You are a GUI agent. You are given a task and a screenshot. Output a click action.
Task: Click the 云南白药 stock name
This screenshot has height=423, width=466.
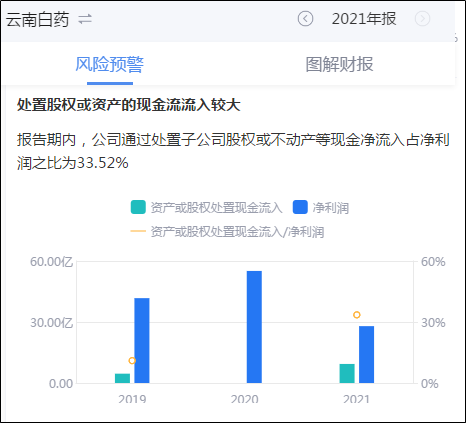coord(37,19)
